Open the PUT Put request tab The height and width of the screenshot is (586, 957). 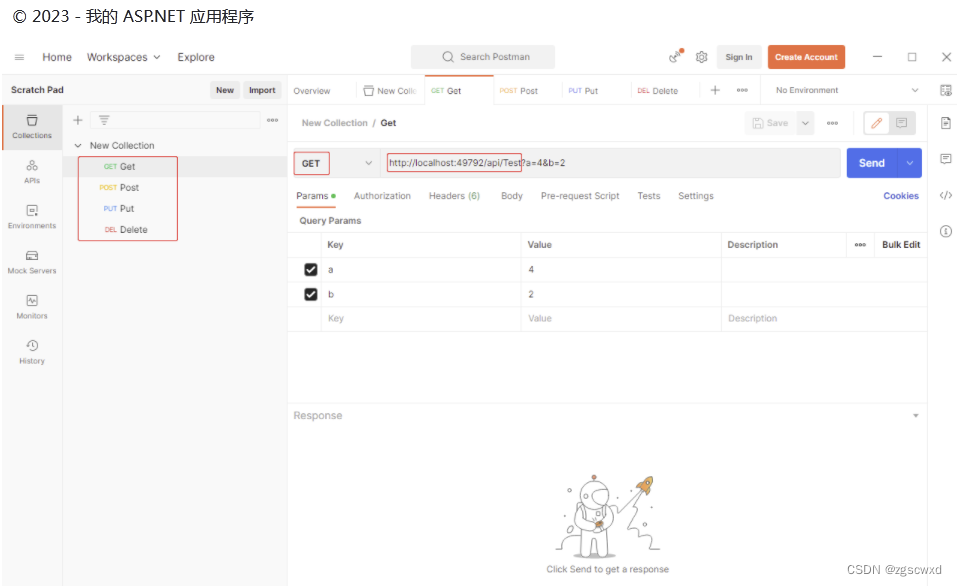click(583, 91)
